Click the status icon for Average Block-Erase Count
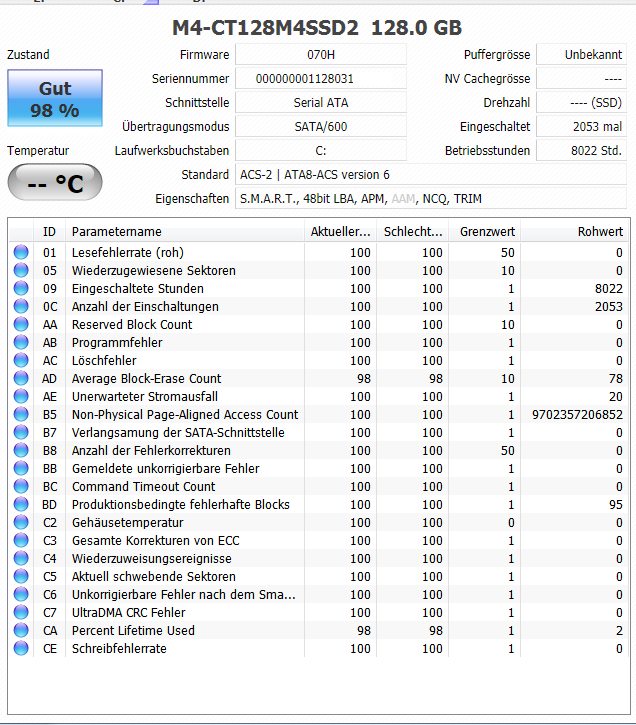636x725 pixels. (x=21, y=378)
